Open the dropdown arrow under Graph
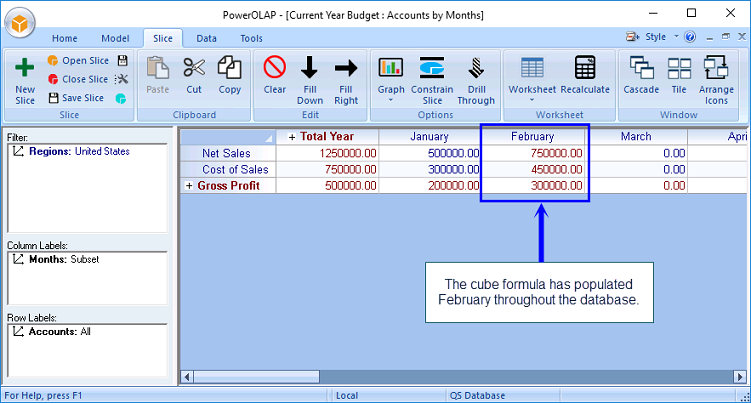751x403 pixels. 391,101
